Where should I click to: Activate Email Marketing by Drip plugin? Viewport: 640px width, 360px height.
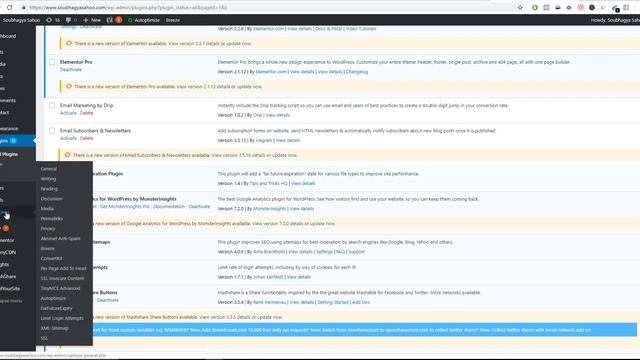(x=68, y=113)
